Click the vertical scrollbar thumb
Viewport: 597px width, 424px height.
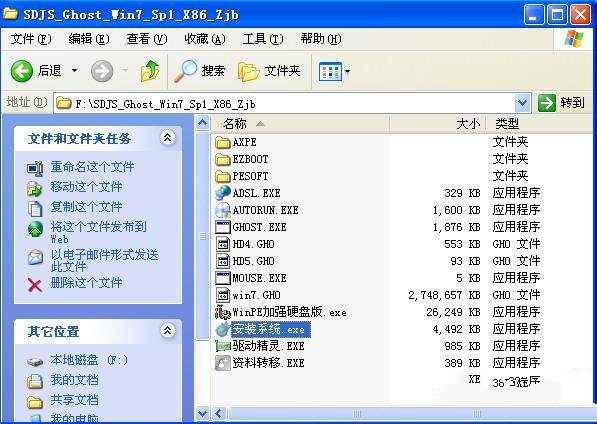tap(203, 235)
